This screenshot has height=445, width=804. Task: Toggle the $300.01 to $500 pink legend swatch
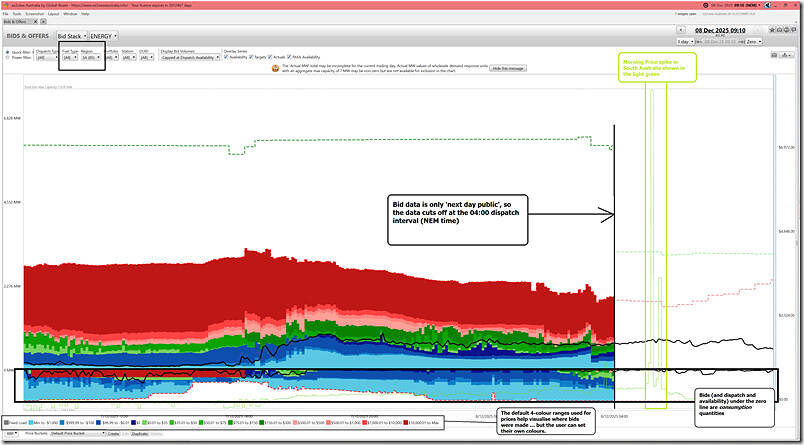[x=295, y=422]
